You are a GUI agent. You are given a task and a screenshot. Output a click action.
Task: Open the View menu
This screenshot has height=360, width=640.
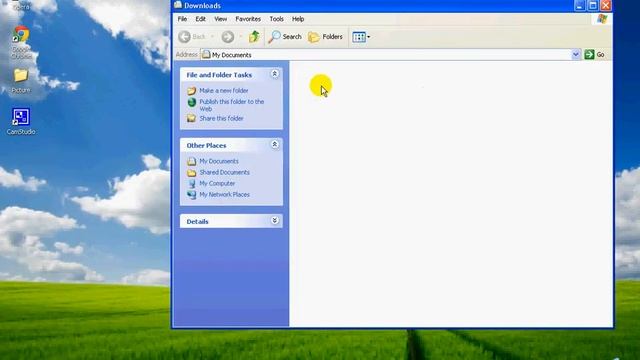(x=220, y=19)
